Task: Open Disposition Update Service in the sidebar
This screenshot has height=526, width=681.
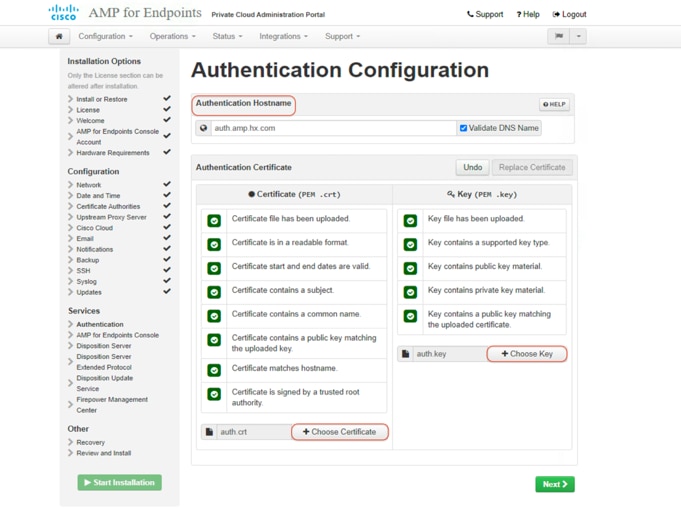Action: pyautogui.click(x=105, y=384)
